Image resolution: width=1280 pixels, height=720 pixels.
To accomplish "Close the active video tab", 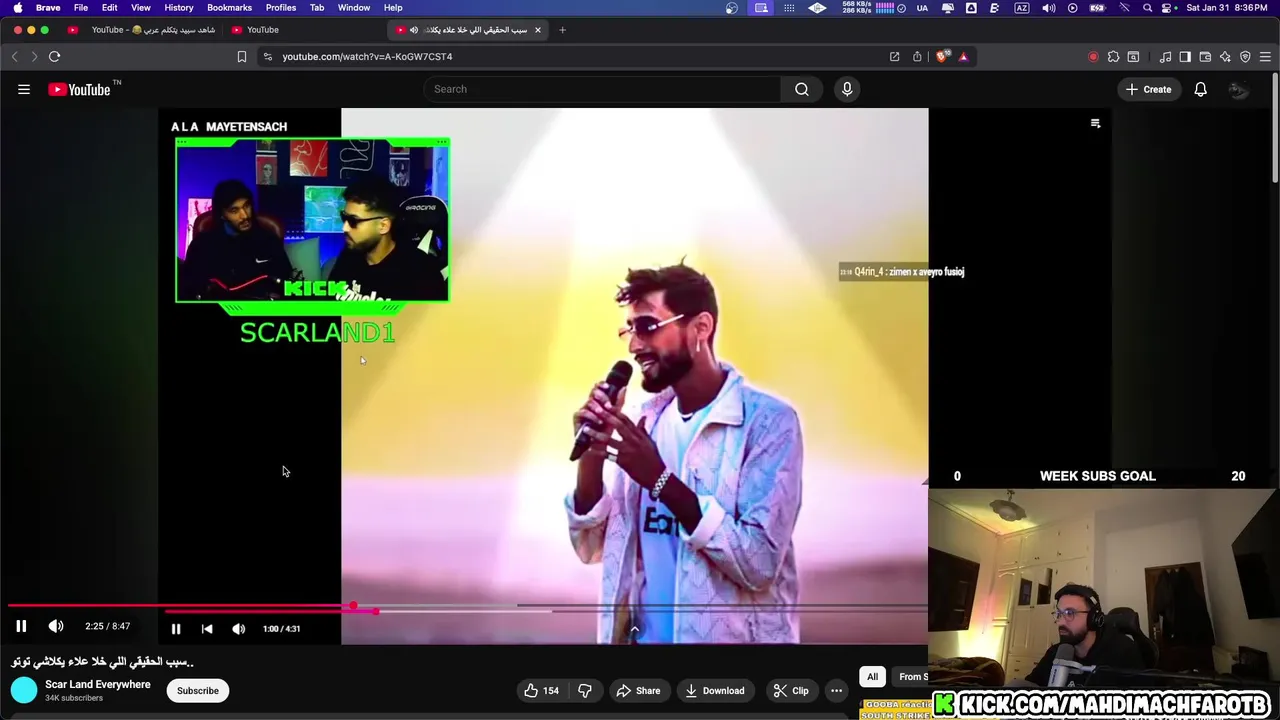I will pos(537,30).
